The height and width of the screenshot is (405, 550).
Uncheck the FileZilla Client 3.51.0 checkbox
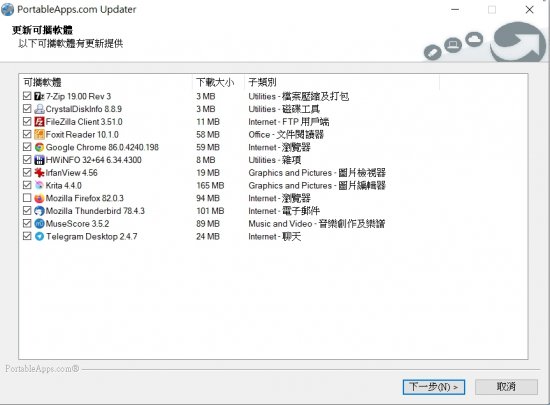tap(27, 121)
